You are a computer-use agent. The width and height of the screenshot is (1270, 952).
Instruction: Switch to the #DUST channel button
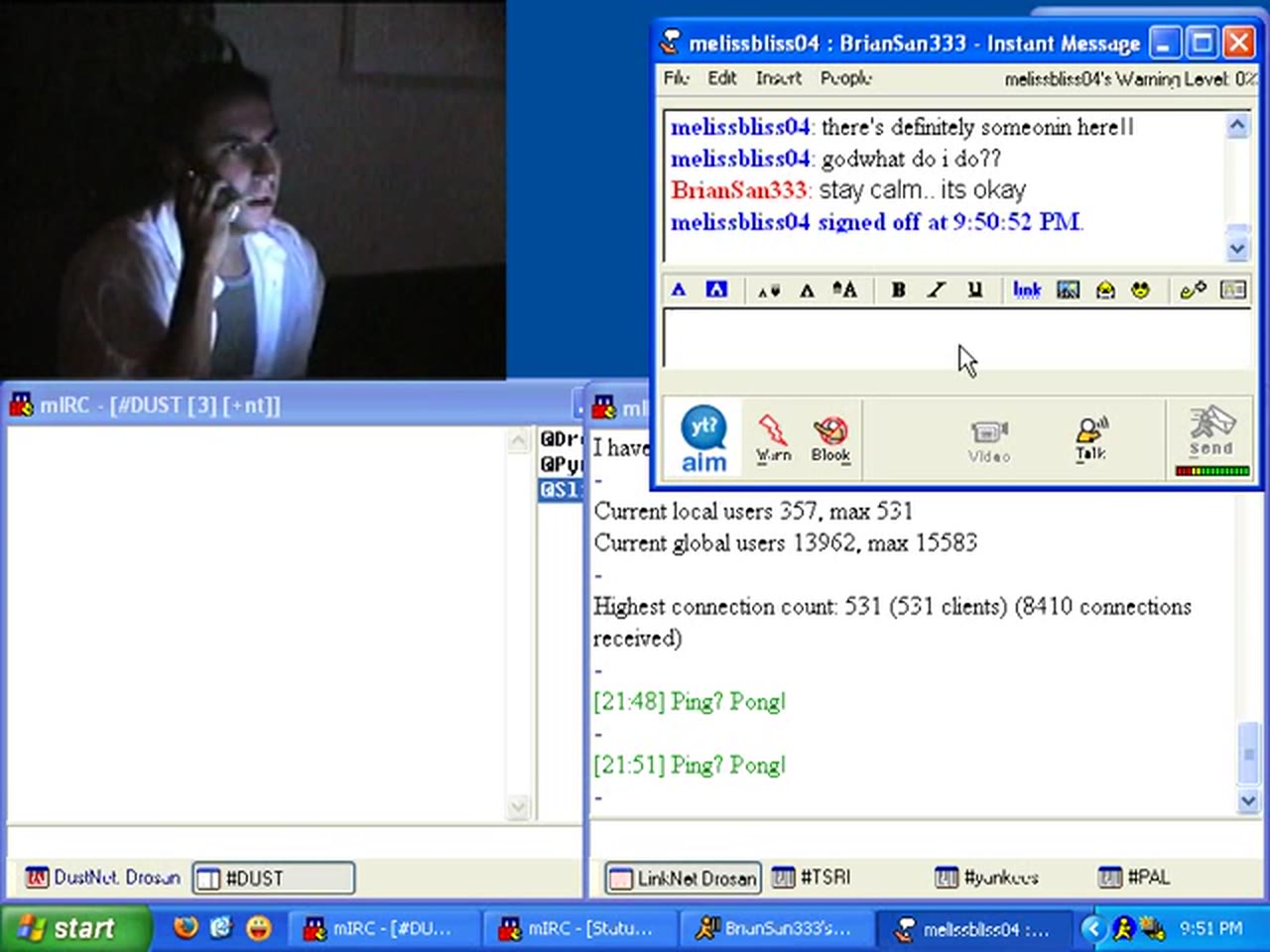click(273, 878)
